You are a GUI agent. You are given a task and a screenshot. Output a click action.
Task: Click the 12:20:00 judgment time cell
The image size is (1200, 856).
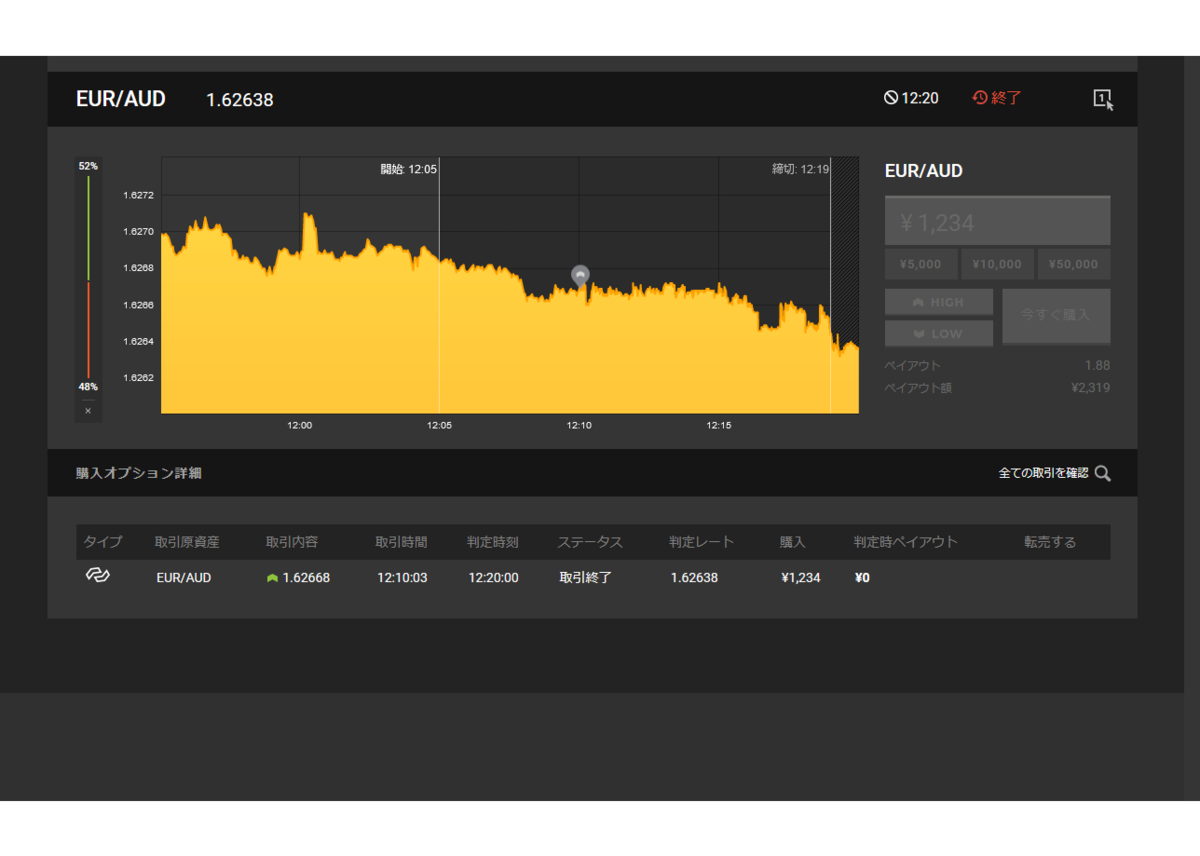tap(493, 578)
